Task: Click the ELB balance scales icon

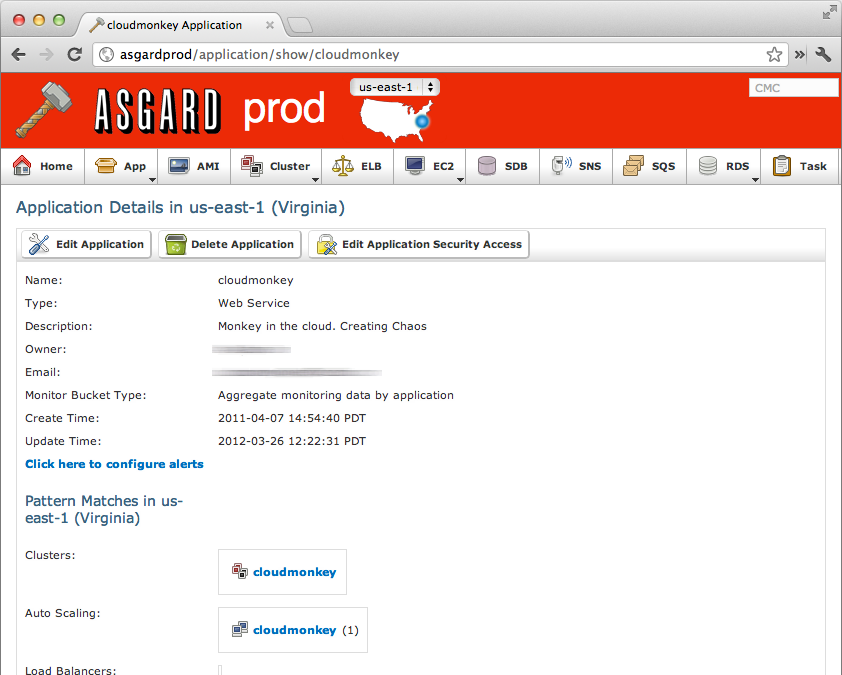Action: [x=343, y=165]
